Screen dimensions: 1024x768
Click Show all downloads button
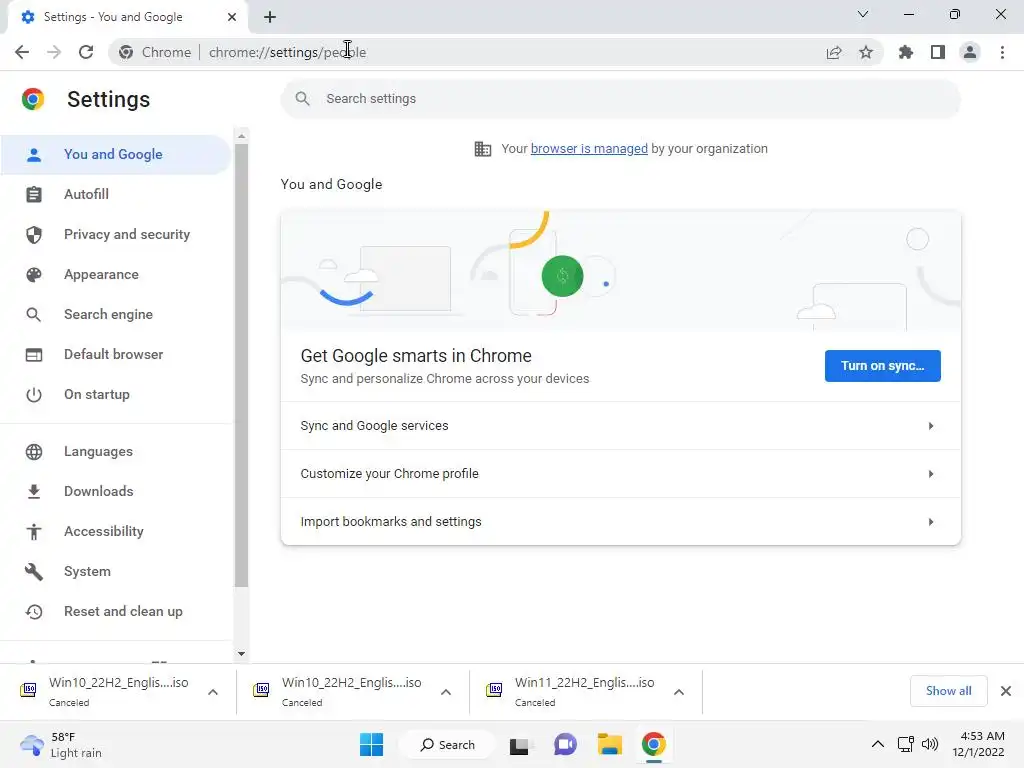[948, 691]
